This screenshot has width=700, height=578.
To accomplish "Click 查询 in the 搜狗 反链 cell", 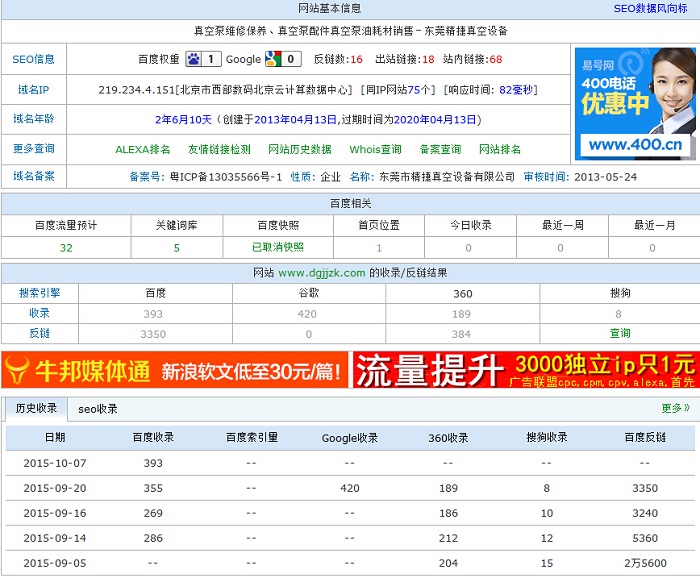I will [x=620, y=333].
